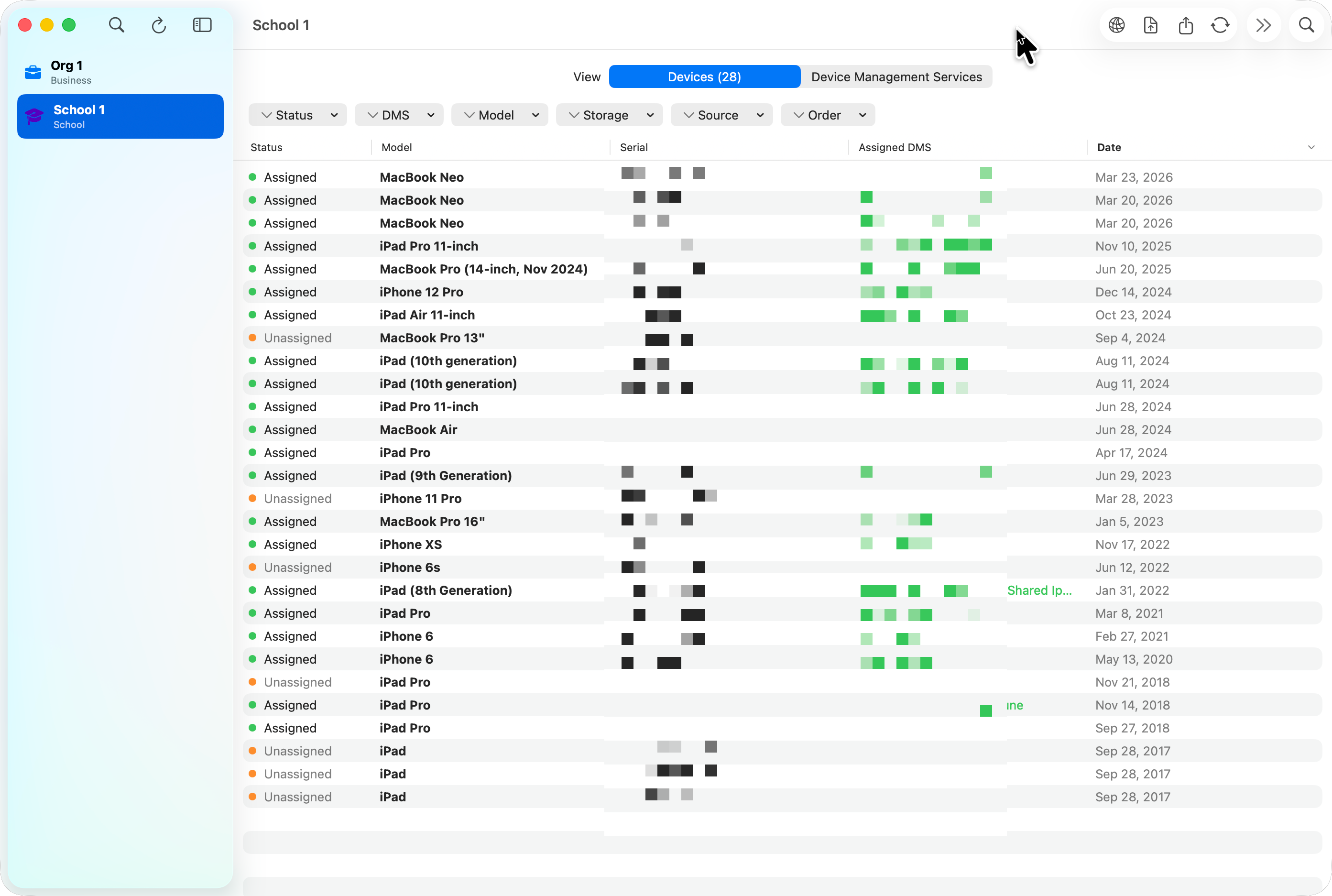1332x896 pixels.
Task: Open the Model filter dropdown
Action: click(500, 115)
